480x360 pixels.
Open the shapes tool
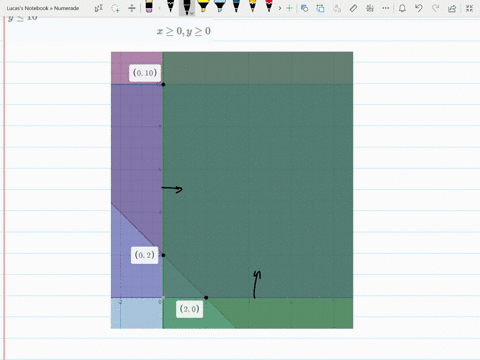[x=304, y=8]
